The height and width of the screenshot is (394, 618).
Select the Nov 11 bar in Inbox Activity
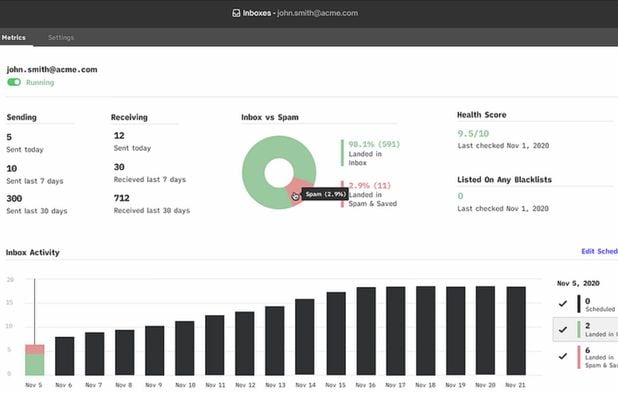(x=215, y=345)
